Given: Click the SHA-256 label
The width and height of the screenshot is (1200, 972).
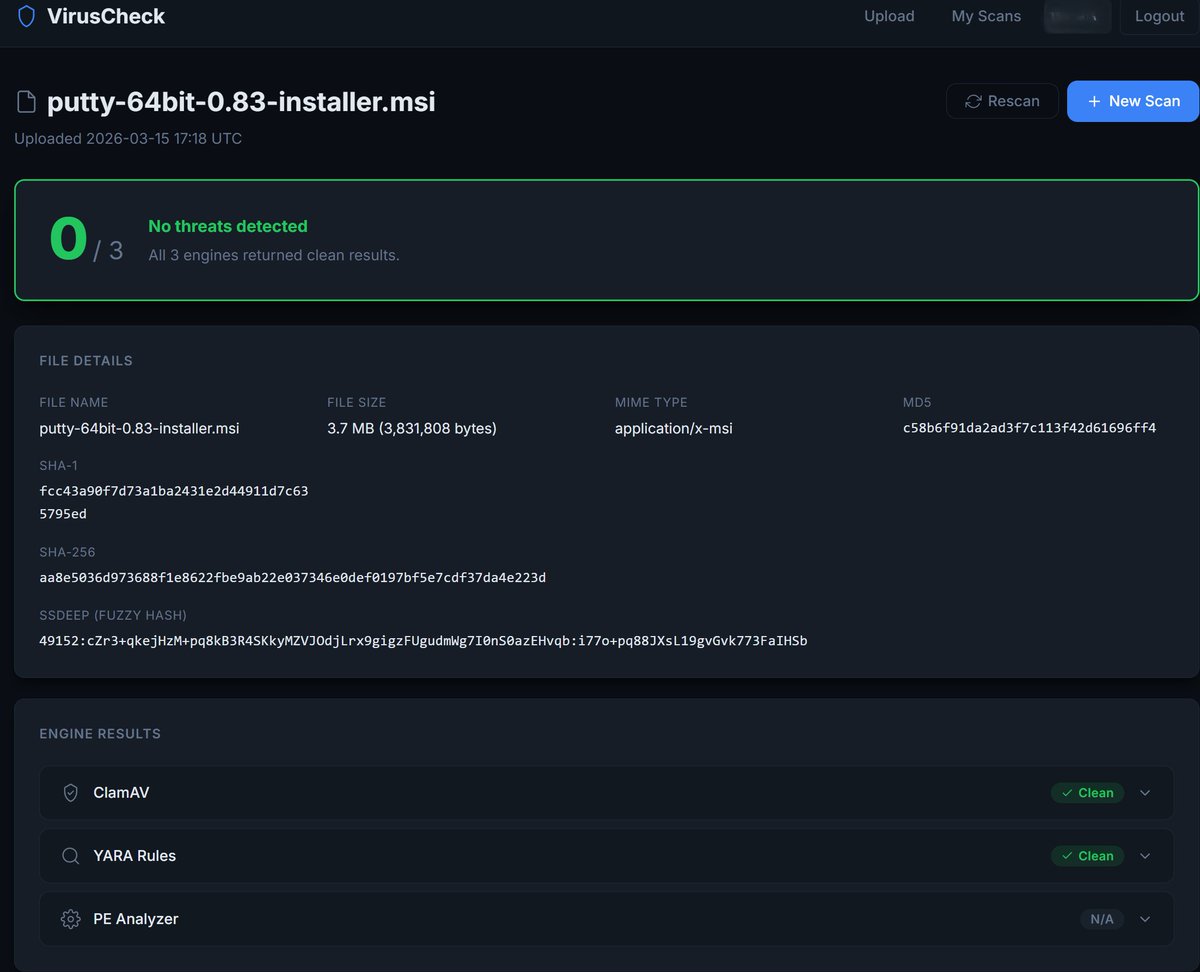Looking at the screenshot, I should (68, 552).
